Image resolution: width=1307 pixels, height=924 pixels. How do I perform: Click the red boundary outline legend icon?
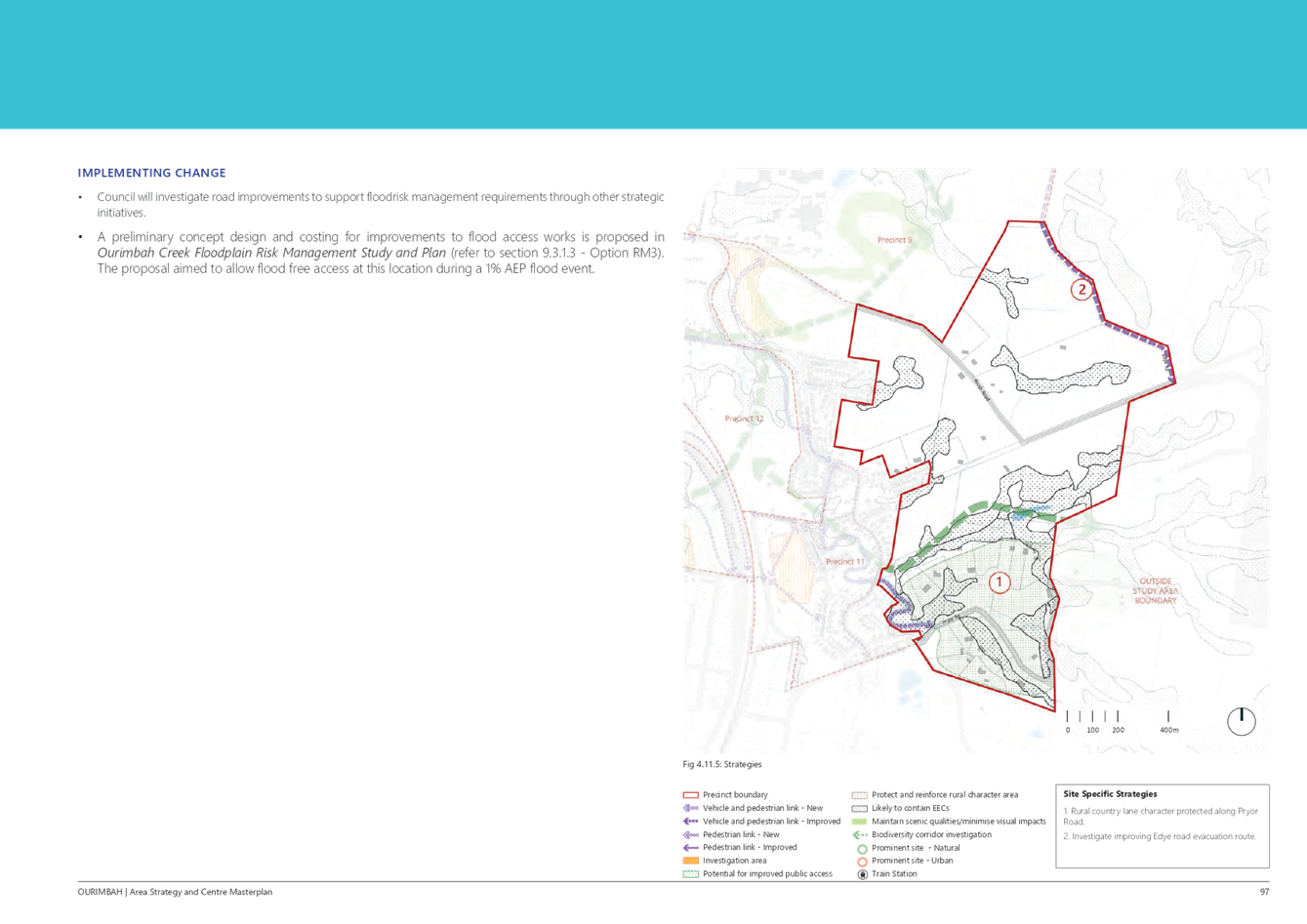(x=690, y=795)
